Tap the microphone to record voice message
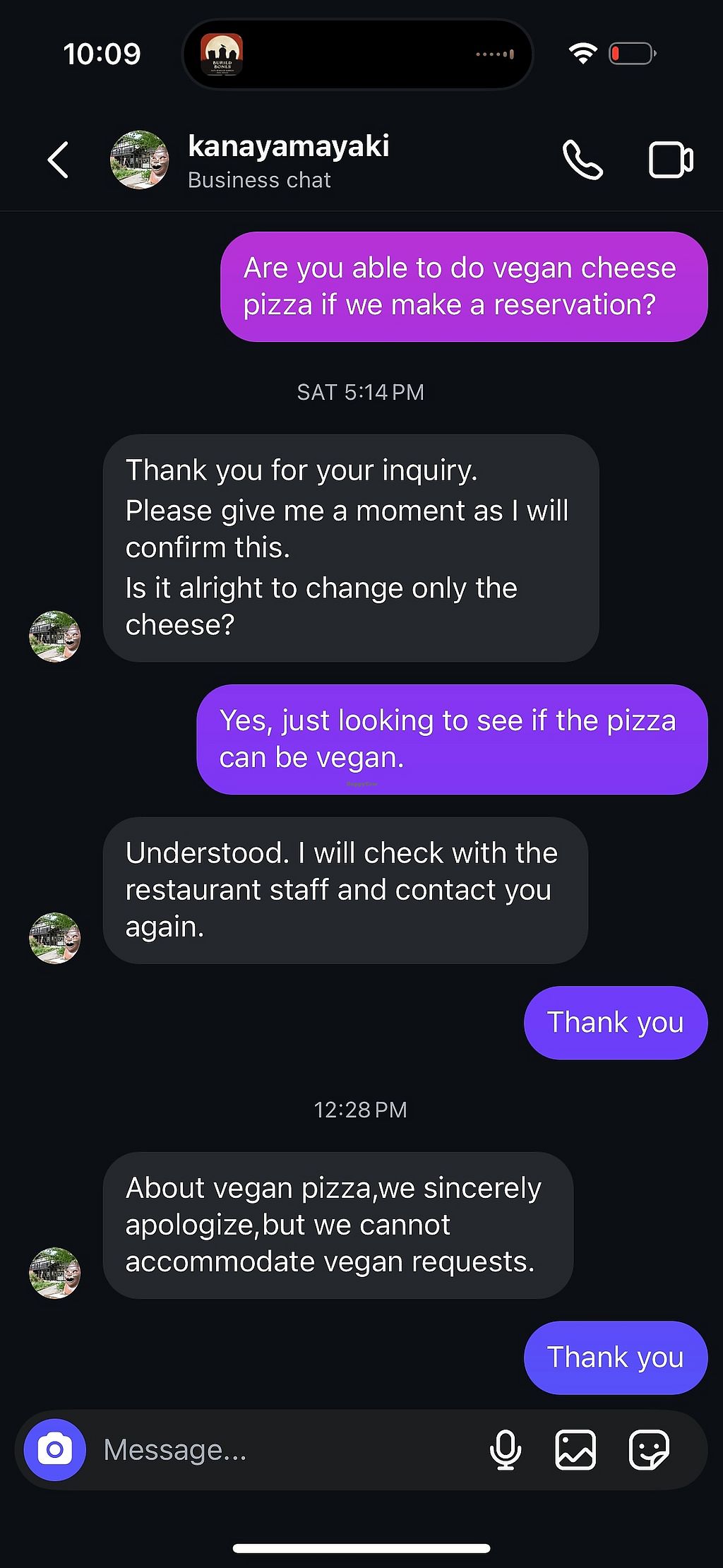 506,1450
